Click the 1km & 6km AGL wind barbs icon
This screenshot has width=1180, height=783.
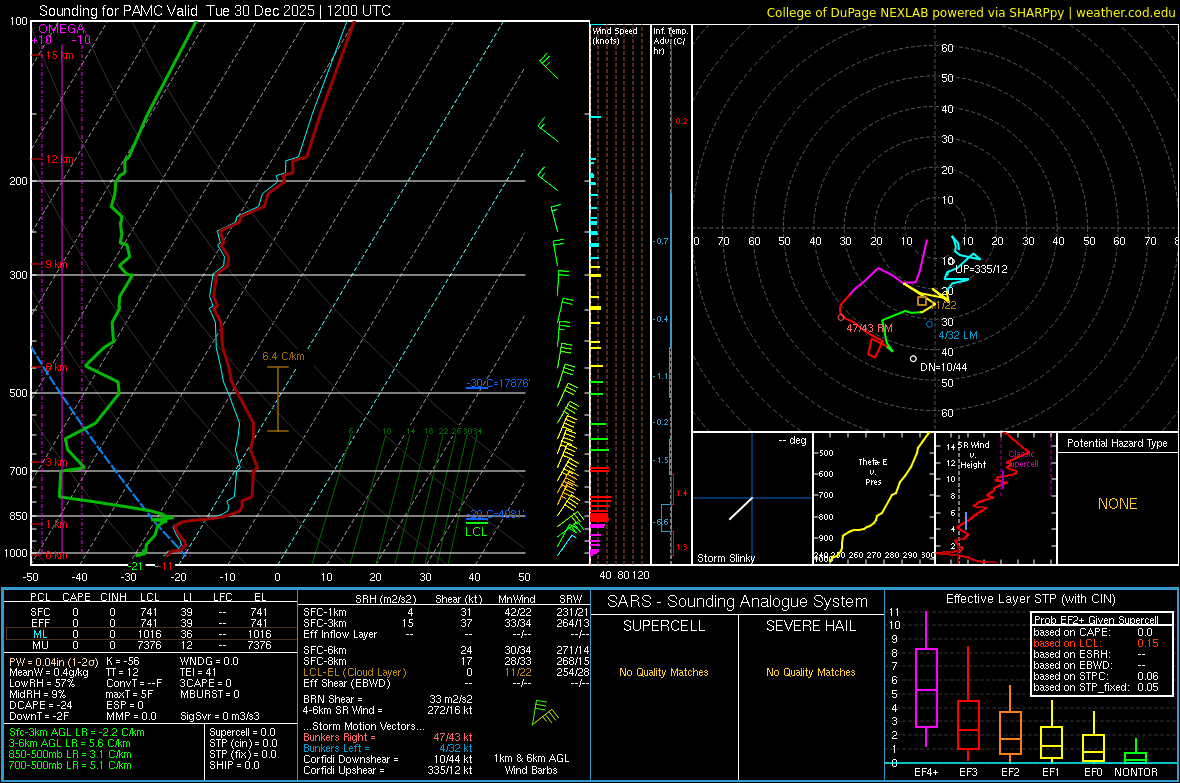pyautogui.click(x=545, y=712)
